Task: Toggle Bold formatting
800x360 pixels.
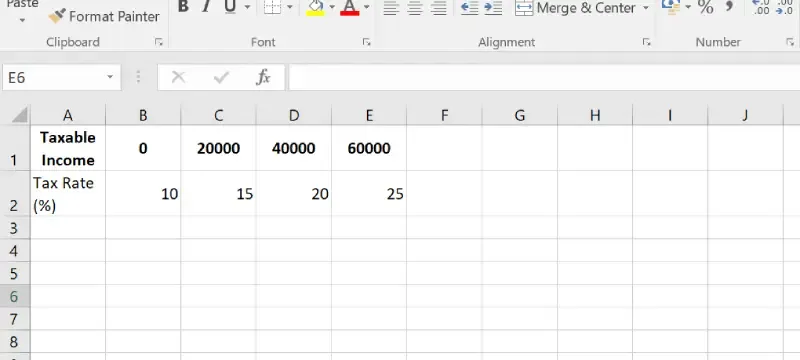Action: click(183, 7)
